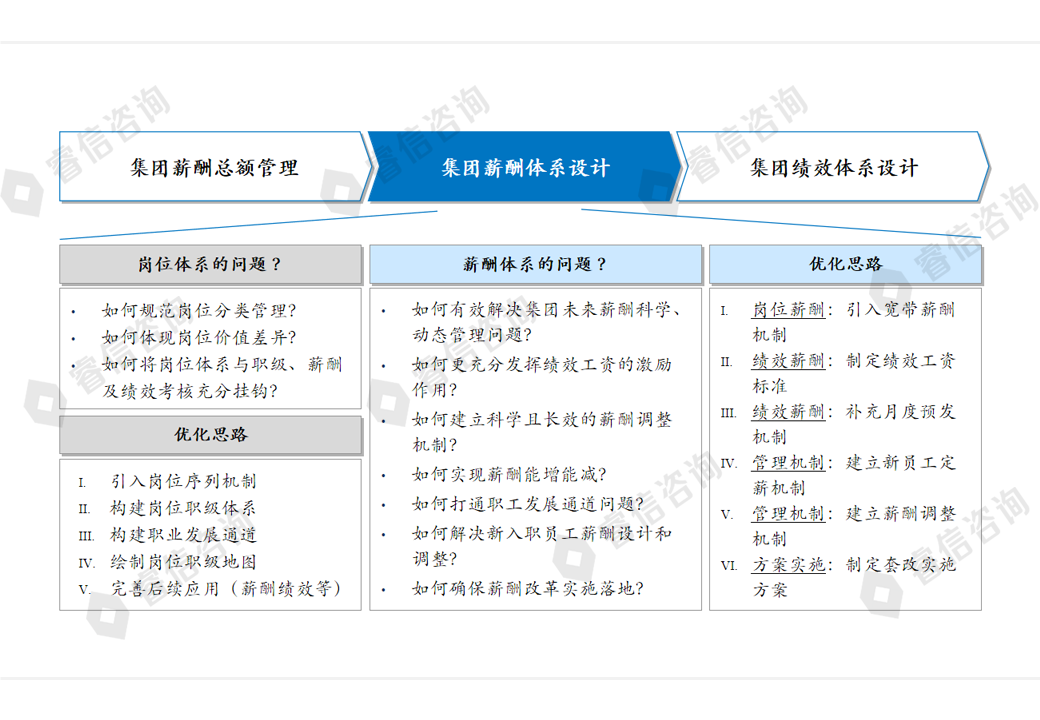Select the 优化思路 header above the 岗位薪酬 list
This screenshot has width=1040, height=720.
tap(845, 265)
